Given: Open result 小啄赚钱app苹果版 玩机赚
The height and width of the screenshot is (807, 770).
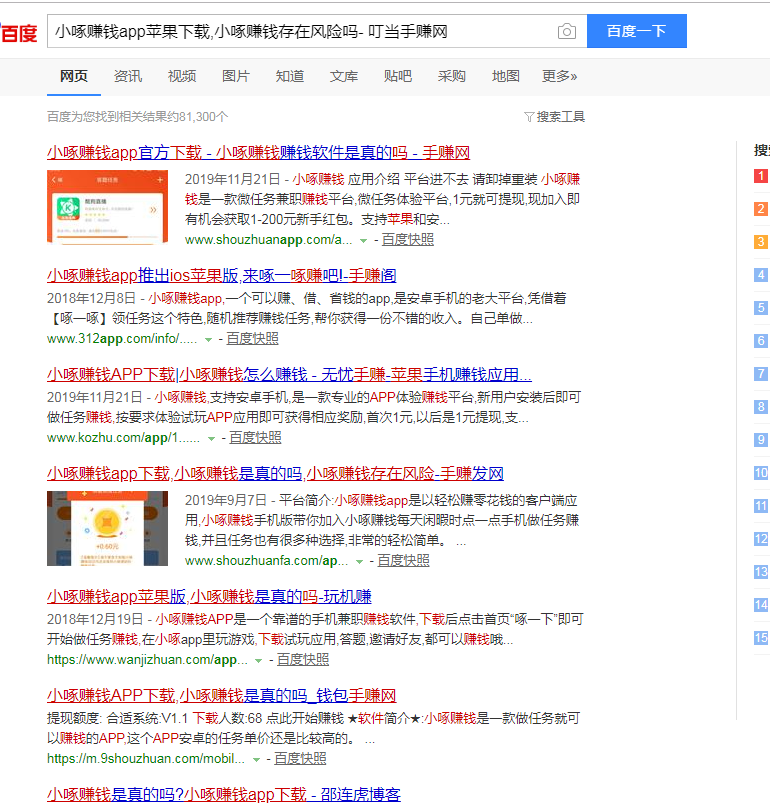Looking at the screenshot, I should (209, 596).
